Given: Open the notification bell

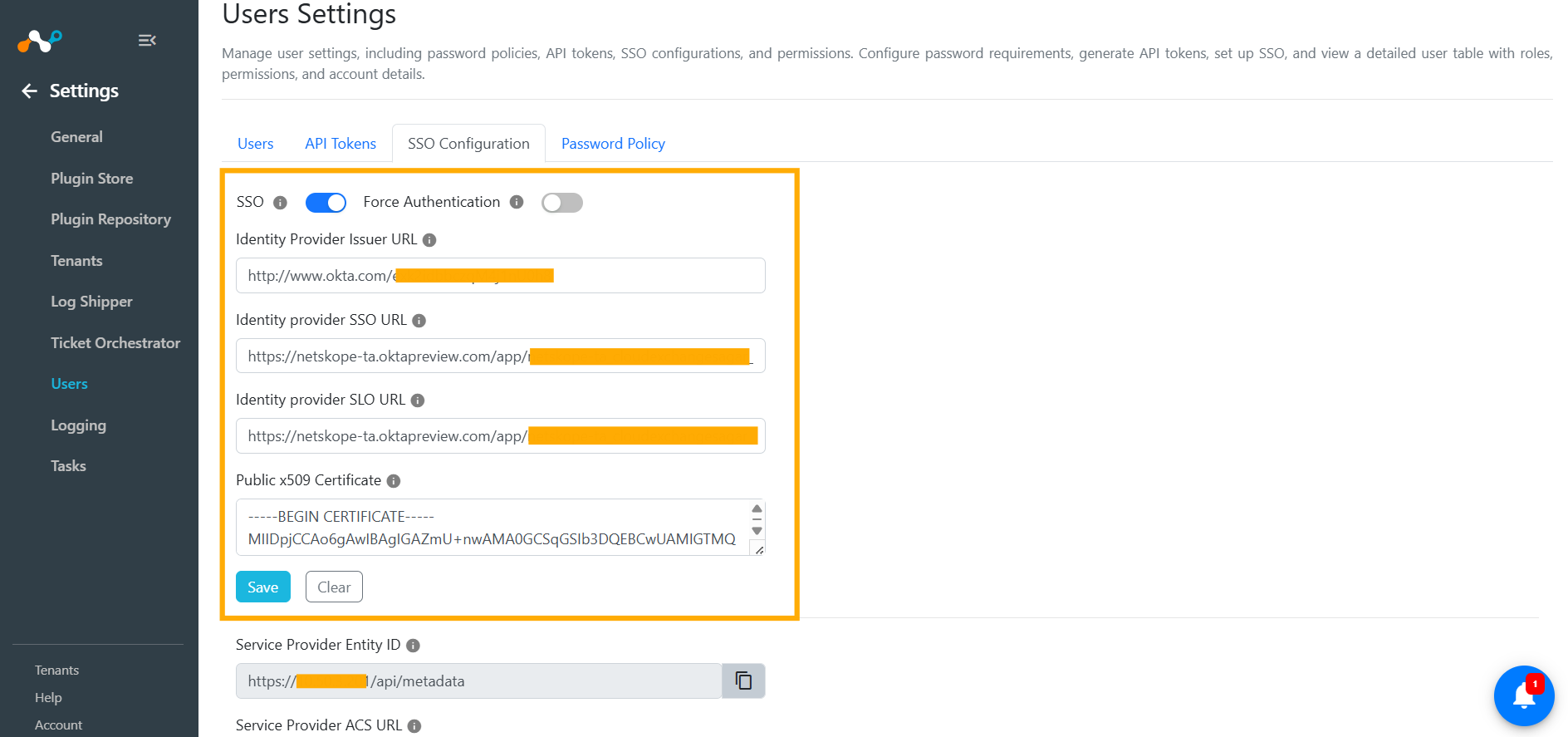Looking at the screenshot, I should click(1523, 695).
